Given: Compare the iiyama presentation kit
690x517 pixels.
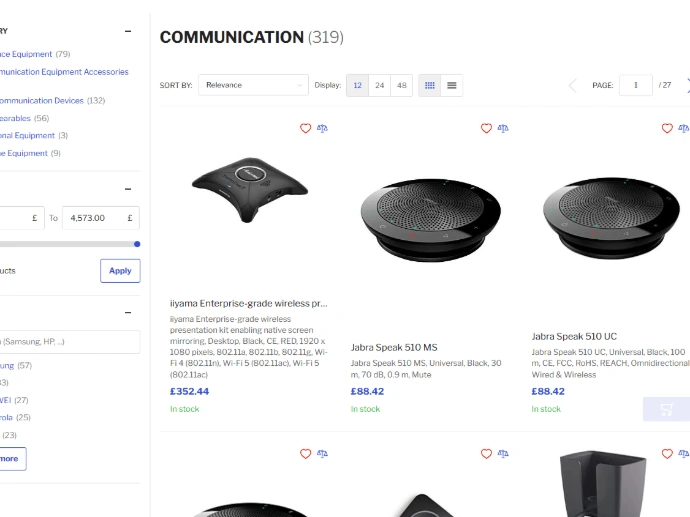Looking at the screenshot, I should tap(322, 128).
